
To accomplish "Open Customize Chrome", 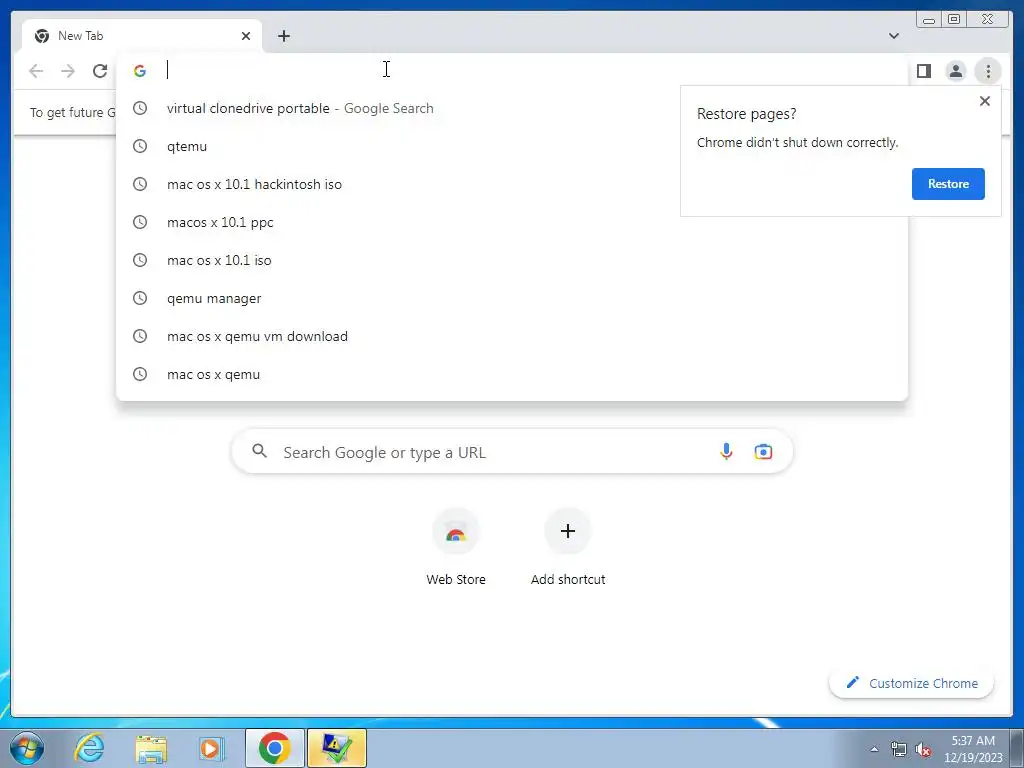I will [911, 683].
